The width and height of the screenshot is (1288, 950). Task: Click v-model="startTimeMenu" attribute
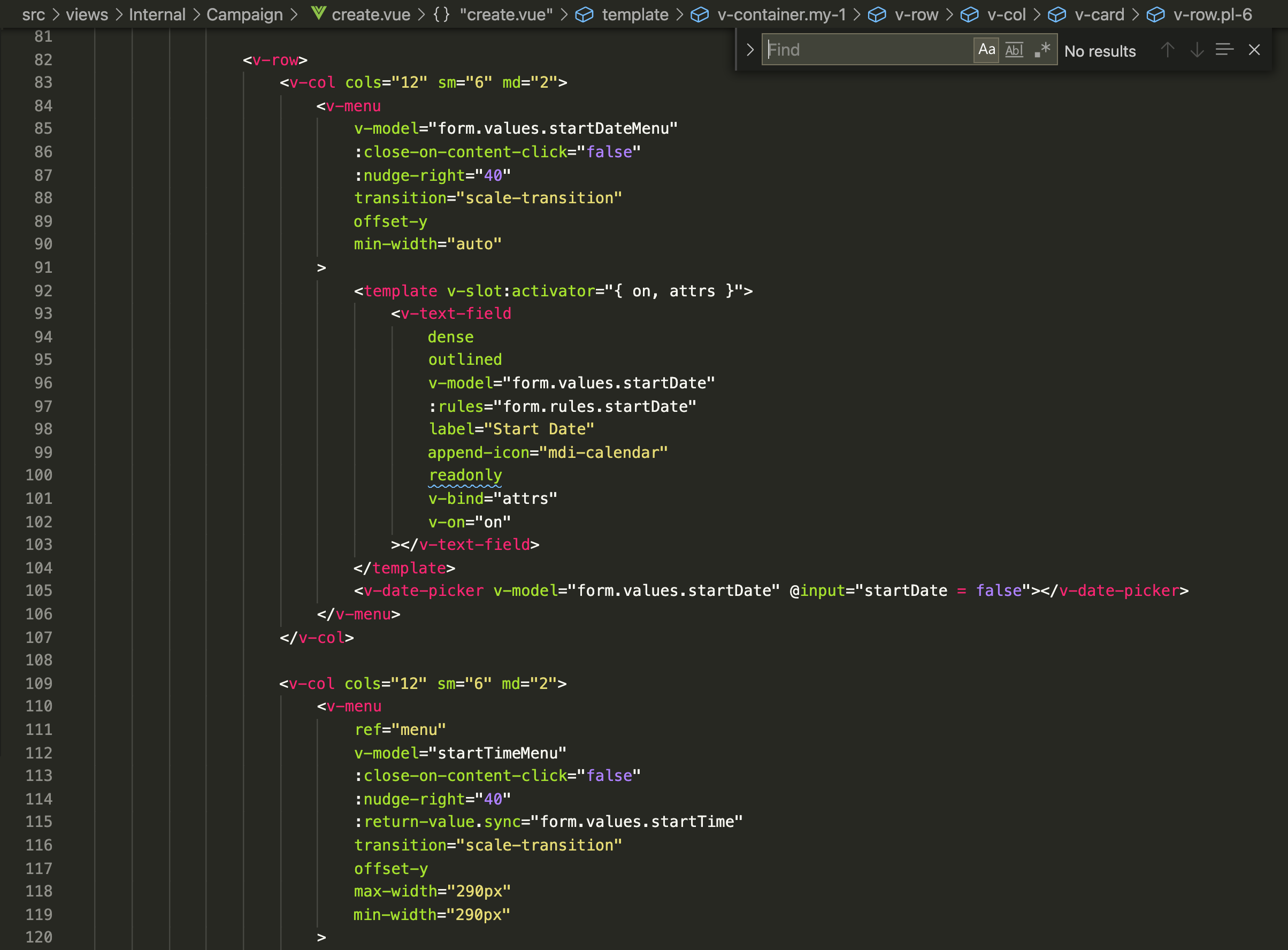pos(461,753)
